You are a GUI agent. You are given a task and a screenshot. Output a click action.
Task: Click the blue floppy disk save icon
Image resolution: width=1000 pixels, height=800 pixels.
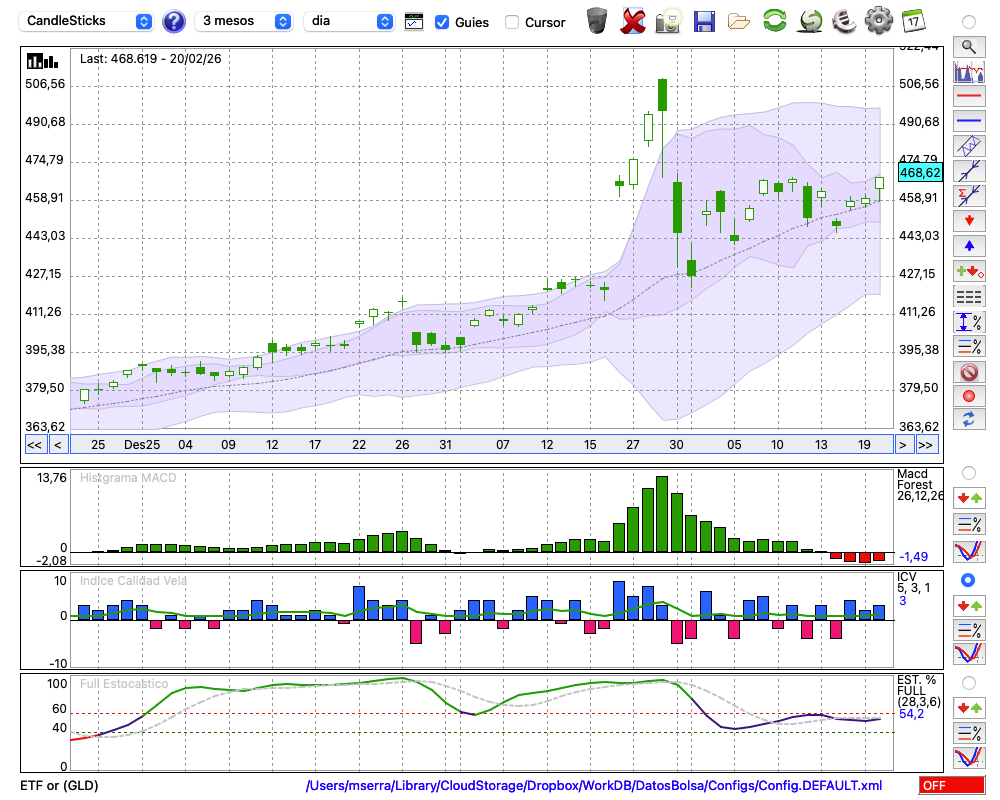(x=704, y=21)
